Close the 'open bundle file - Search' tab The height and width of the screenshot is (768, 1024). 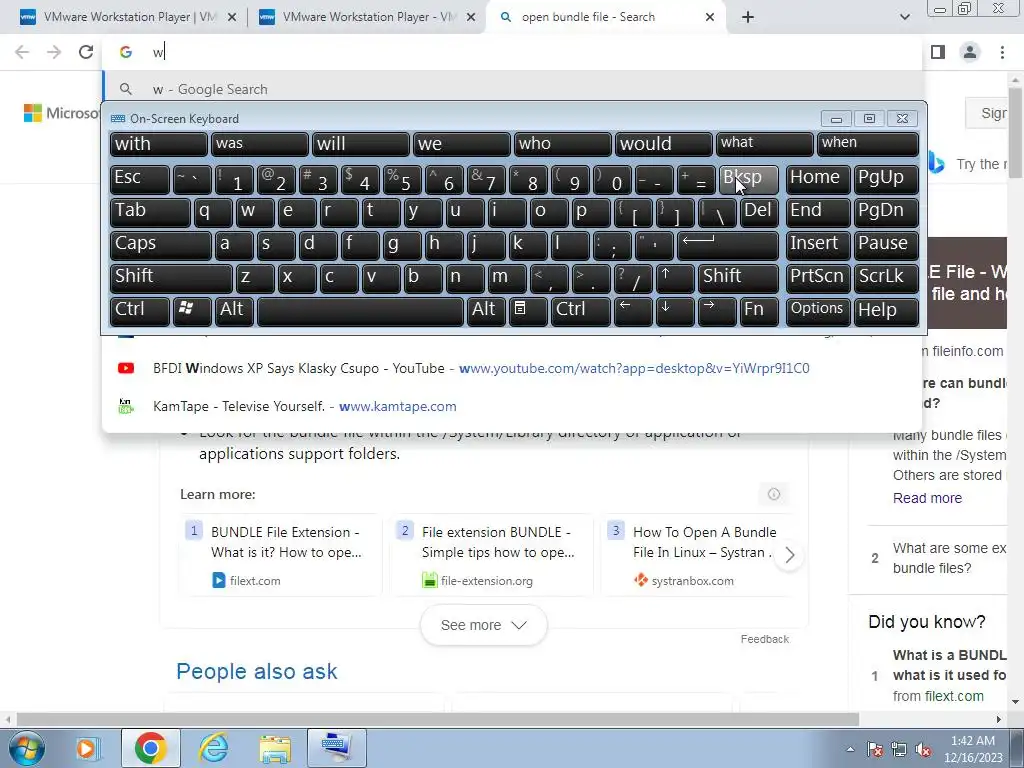click(x=710, y=17)
